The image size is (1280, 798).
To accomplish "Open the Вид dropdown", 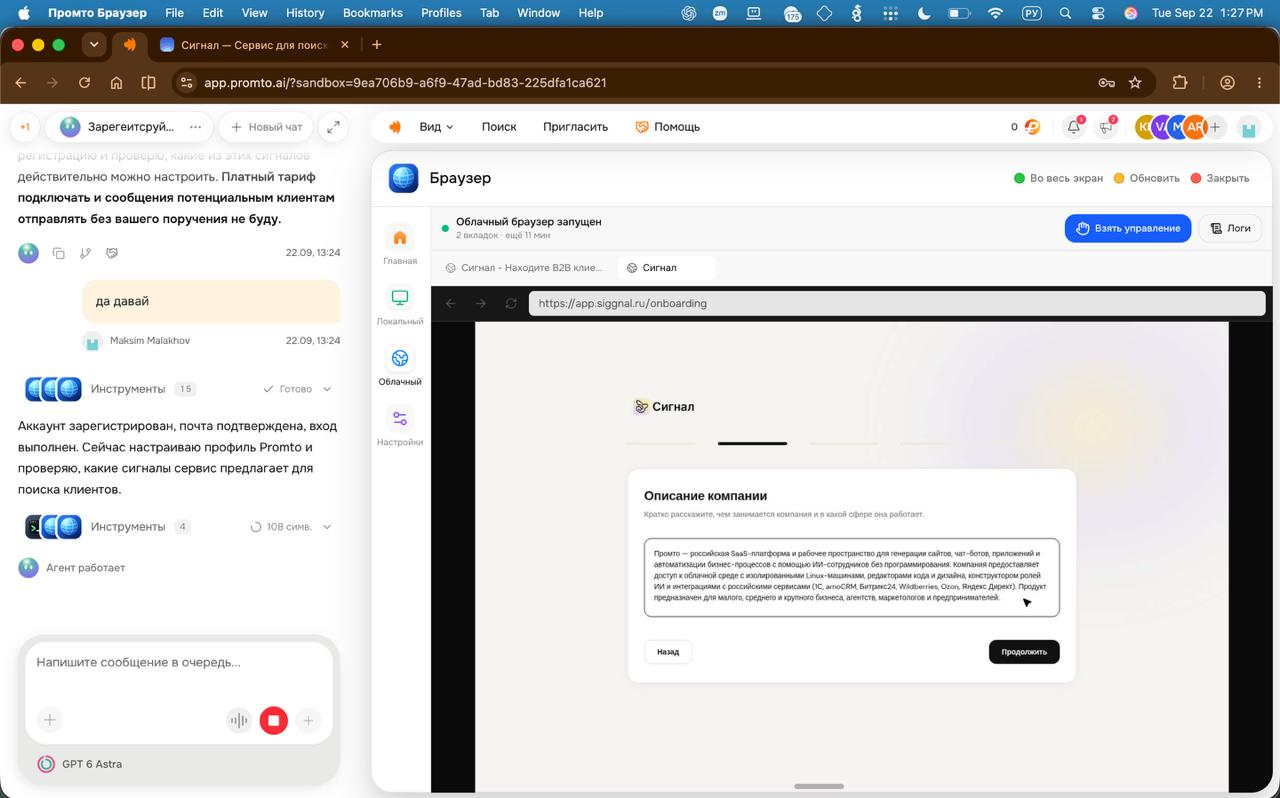I will [x=436, y=127].
